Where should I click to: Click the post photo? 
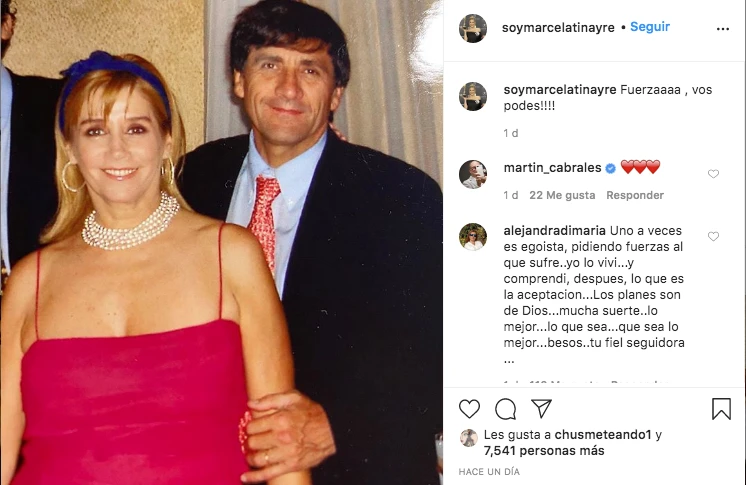[x=221, y=242]
